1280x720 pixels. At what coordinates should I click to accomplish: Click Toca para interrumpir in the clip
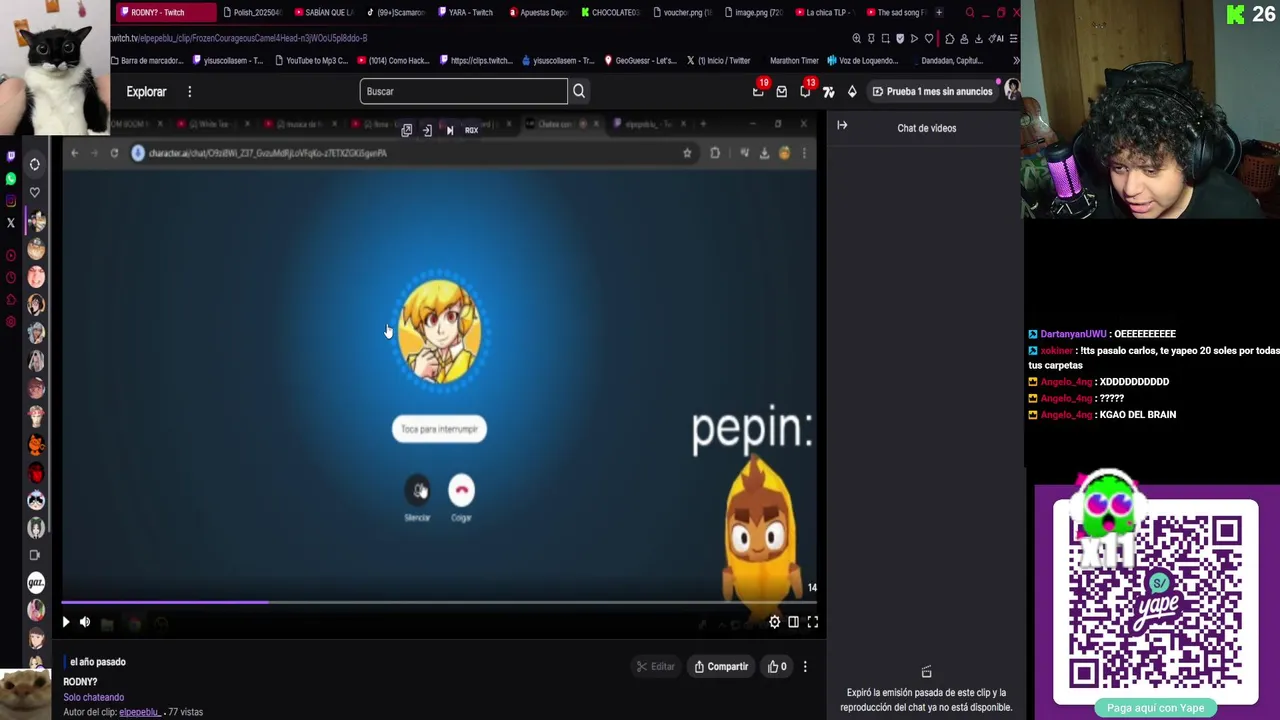click(x=439, y=429)
